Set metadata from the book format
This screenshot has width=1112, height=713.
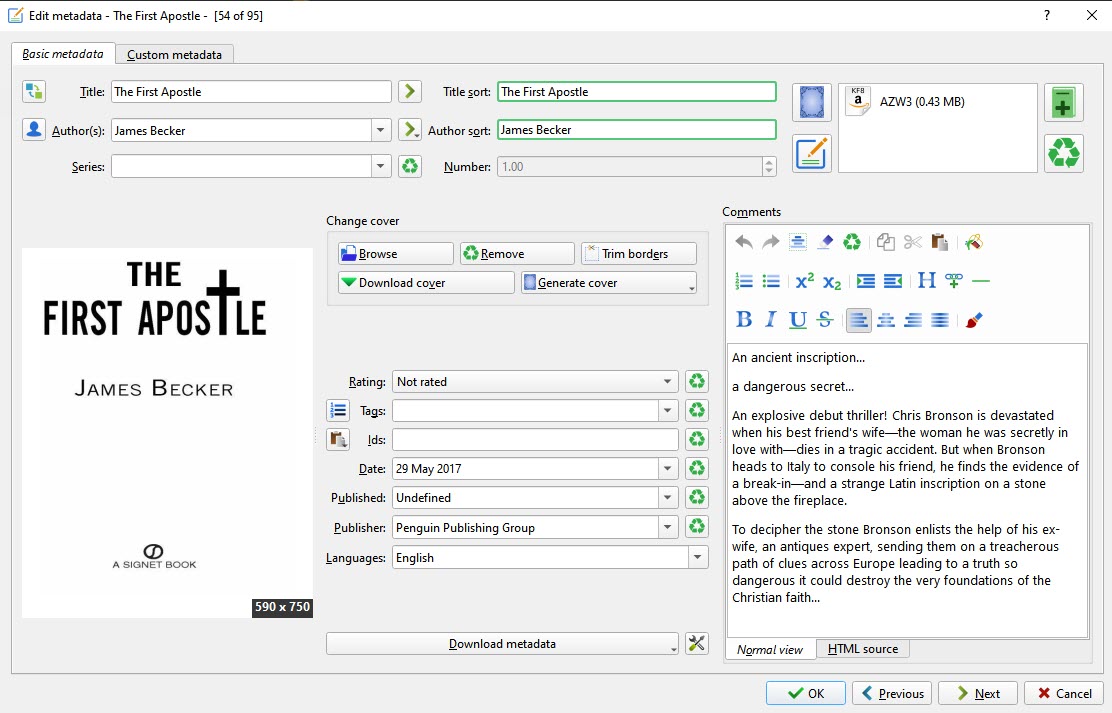point(811,153)
